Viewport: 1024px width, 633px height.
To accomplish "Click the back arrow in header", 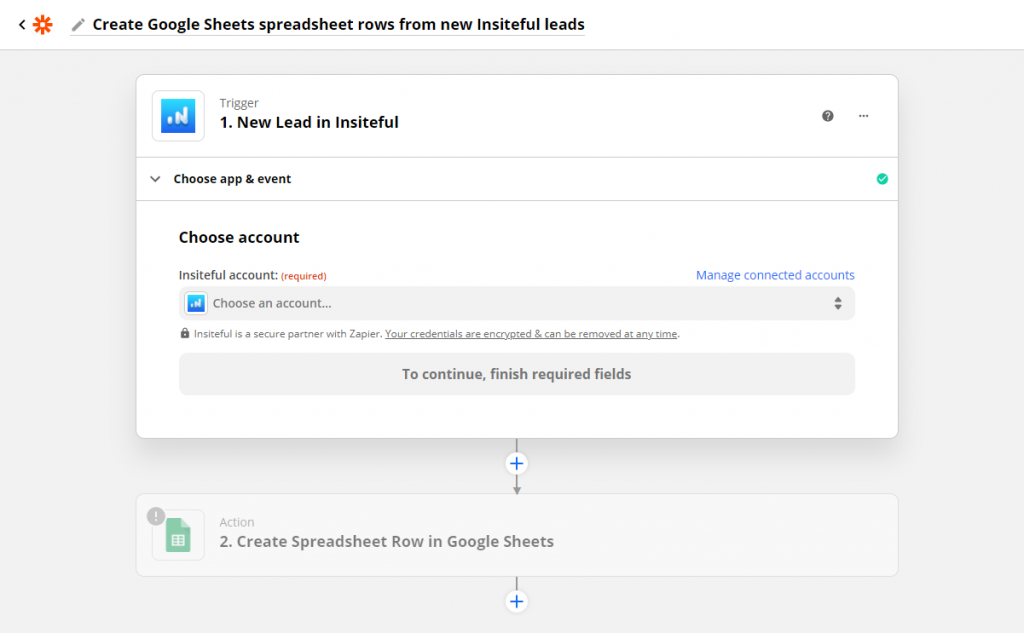I will pos(22,25).
